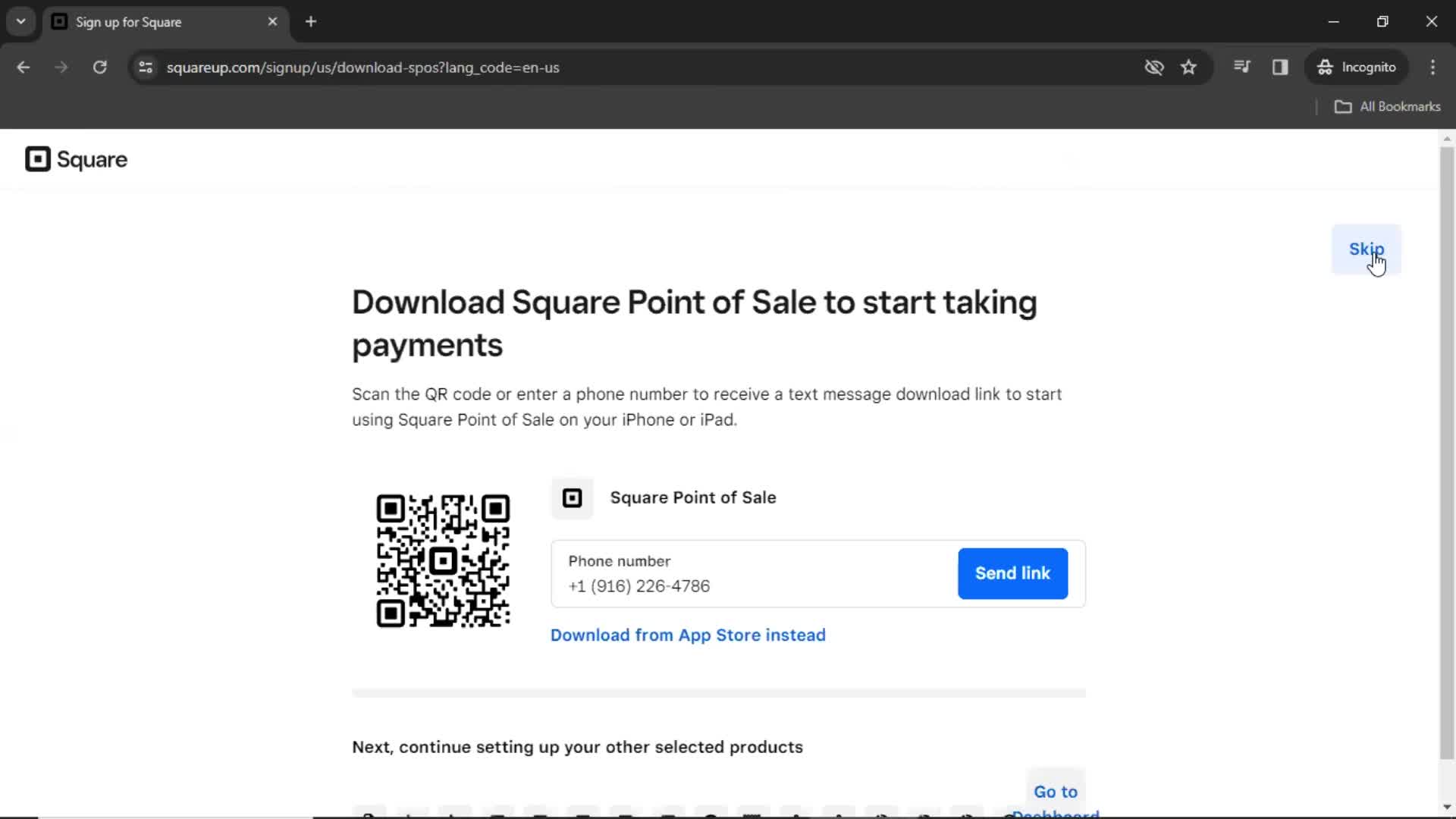1456x819 pixels.
Task: Click the 'Next, continue setting up' text
Action: (577, 748)
